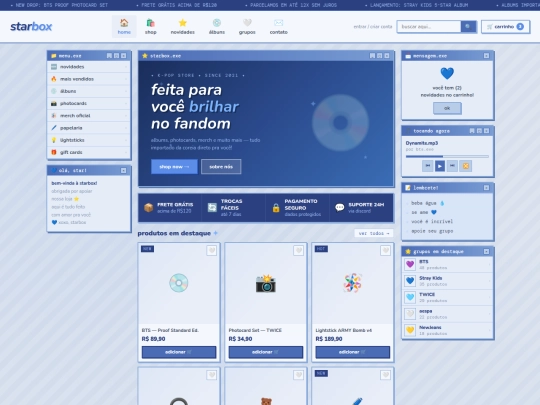Skip to the next track
The width and height of the screenshot is (540, 405).
(x=452, y=166)
